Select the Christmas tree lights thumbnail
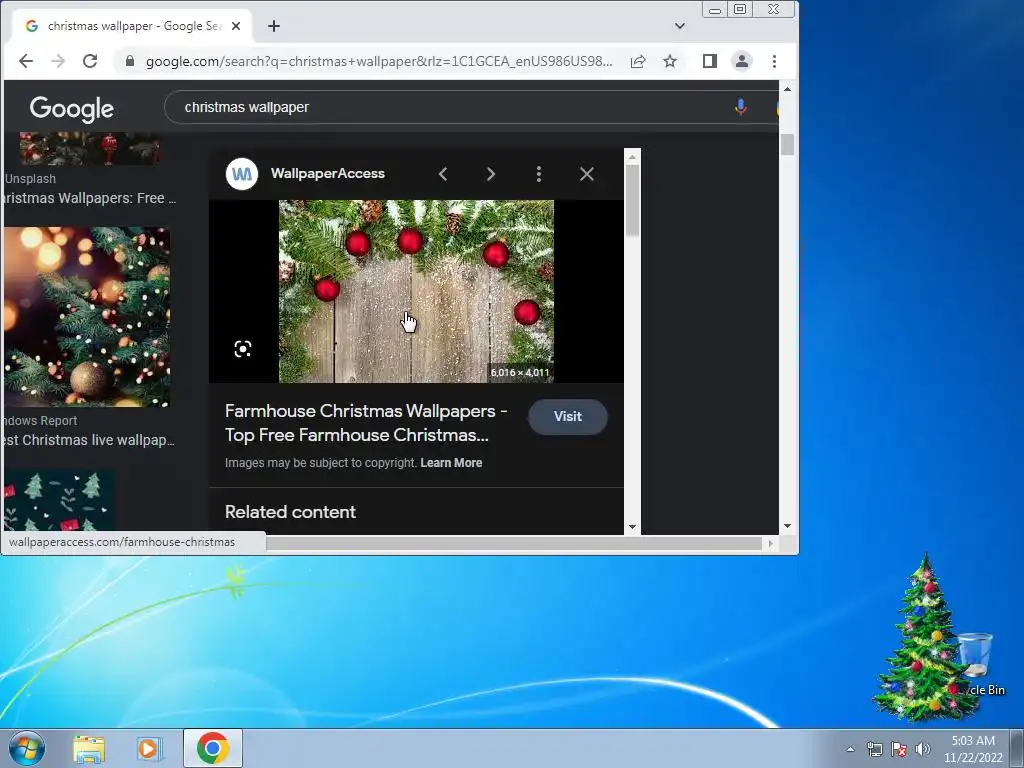The width and height of the screenshot is (1024, 768). pos(87,317)
